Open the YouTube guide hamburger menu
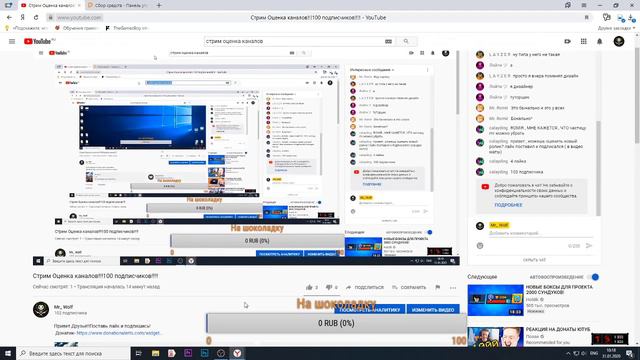640x360 pixels. [12, 41]
